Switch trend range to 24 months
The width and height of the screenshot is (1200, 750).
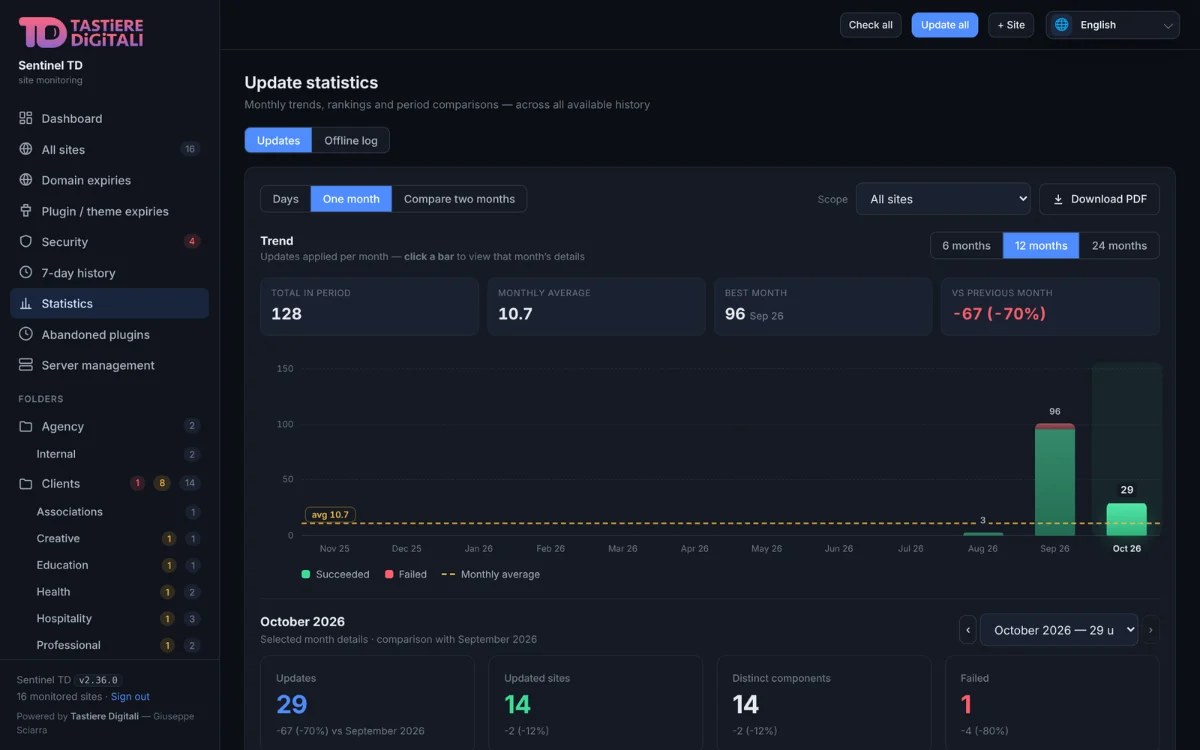(x=1119, y=246)
